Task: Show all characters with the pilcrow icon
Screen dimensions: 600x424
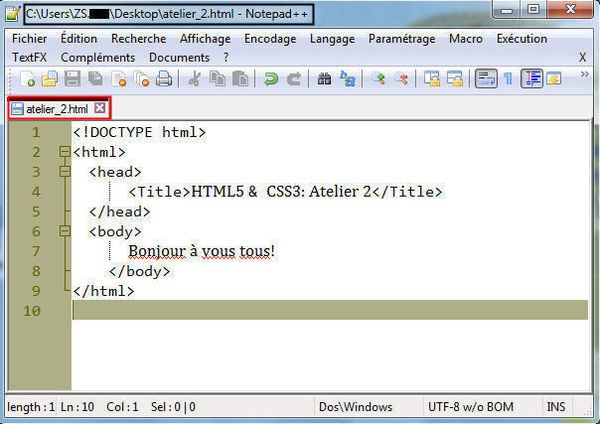Action: [508, 79]
